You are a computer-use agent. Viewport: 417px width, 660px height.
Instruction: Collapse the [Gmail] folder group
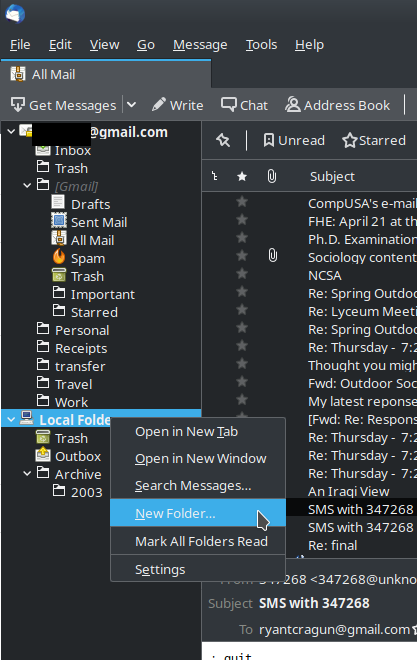27,185
